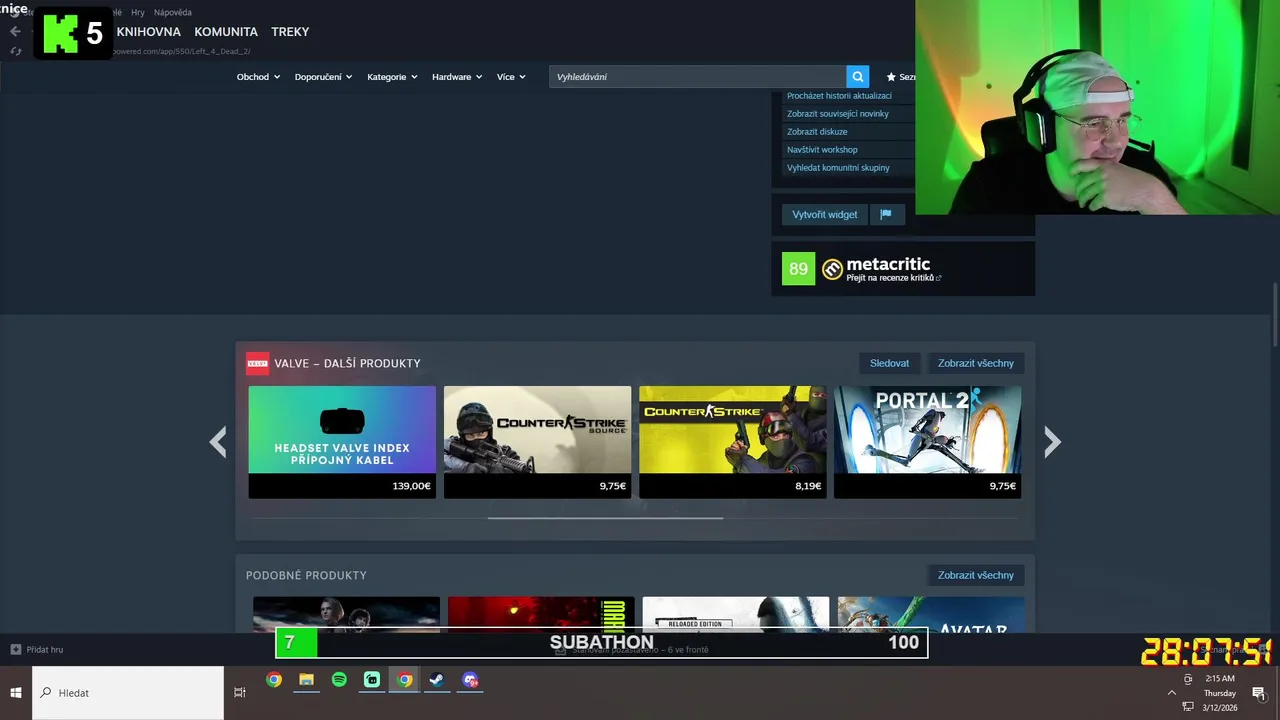This screenshot has width=1280, height=720.
Task: Open Procházet historii aktualizací link
Action: [x=839, y=96]
